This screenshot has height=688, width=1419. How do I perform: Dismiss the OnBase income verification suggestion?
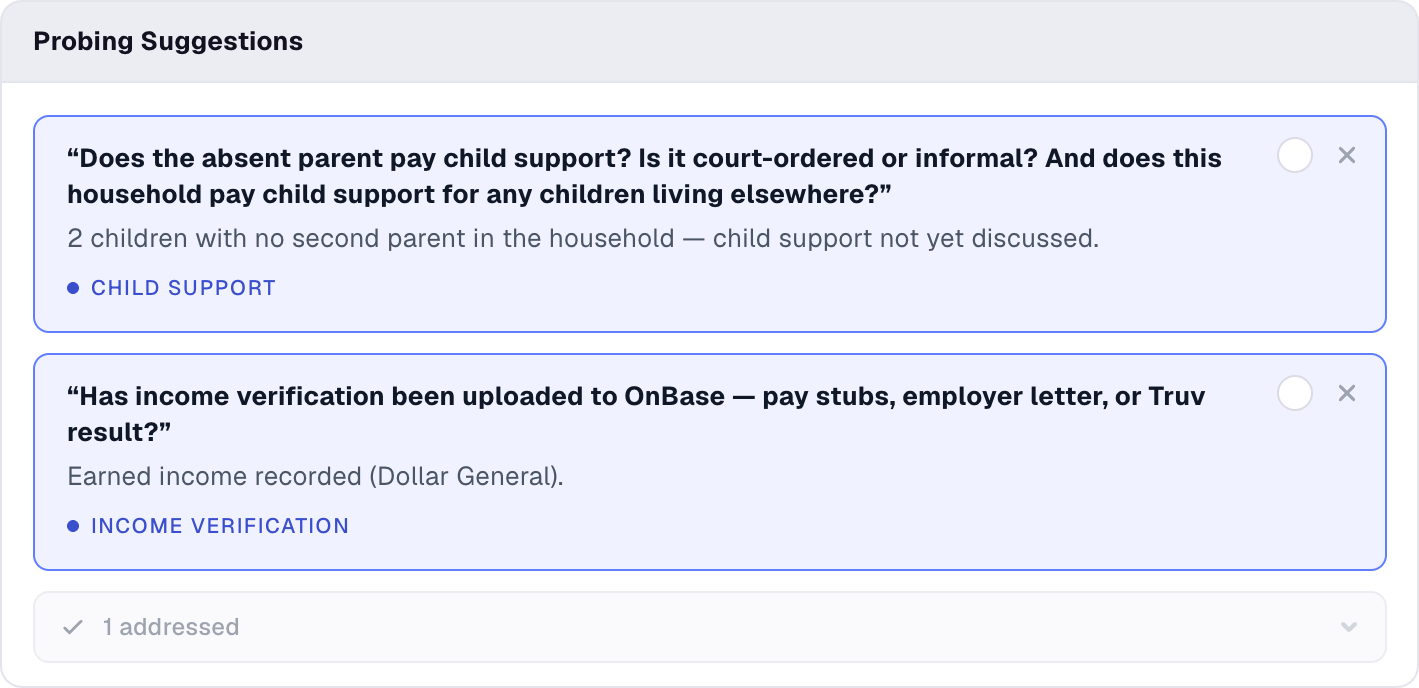pyautogui.click(x=1347, y=393)
